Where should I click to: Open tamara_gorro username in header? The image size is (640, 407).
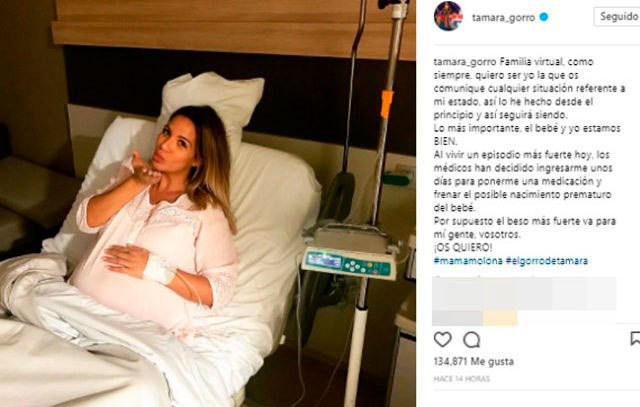coord(503,18)
